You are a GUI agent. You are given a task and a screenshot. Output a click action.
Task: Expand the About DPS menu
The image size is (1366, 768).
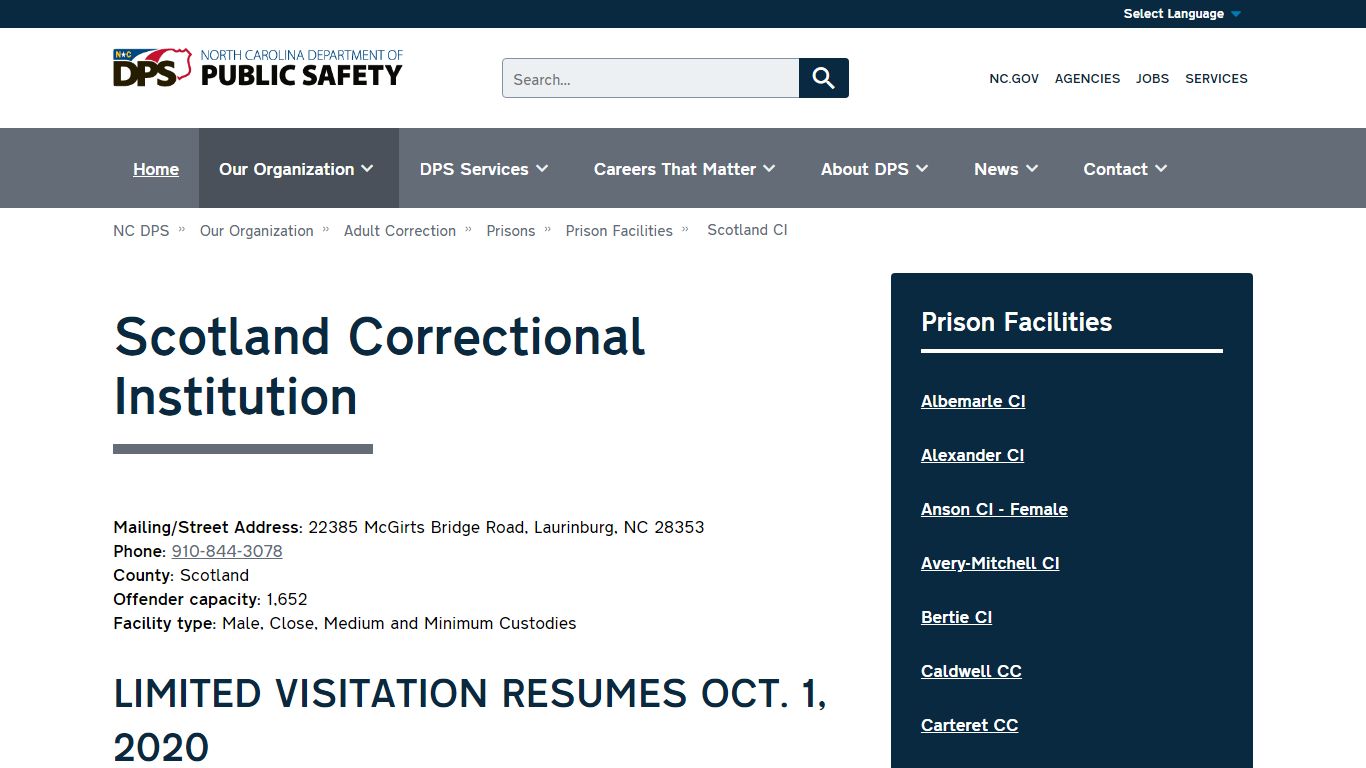click(875, 169)
